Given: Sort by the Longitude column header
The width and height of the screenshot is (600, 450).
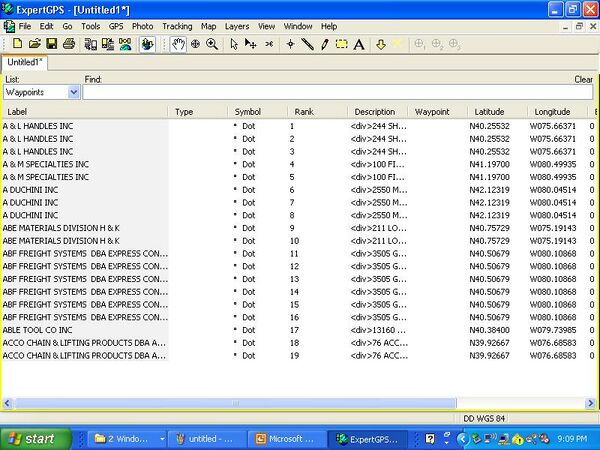Looking at the screenshot, I should point(557,112).
